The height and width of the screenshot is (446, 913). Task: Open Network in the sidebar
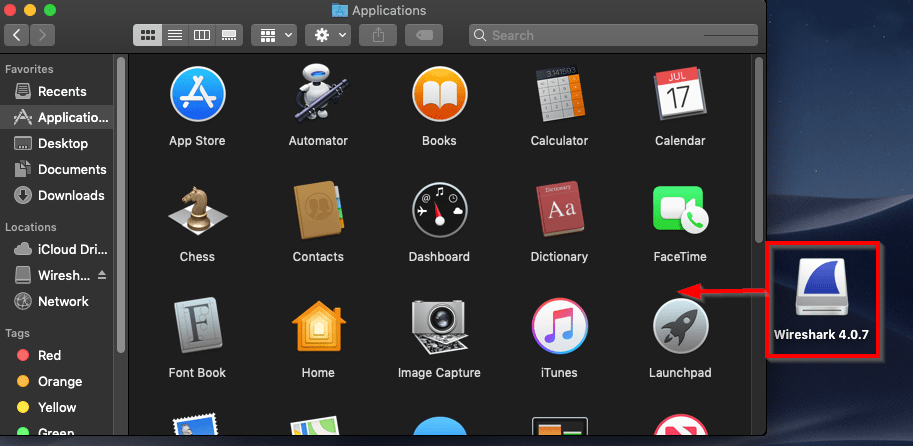[57, 301]
